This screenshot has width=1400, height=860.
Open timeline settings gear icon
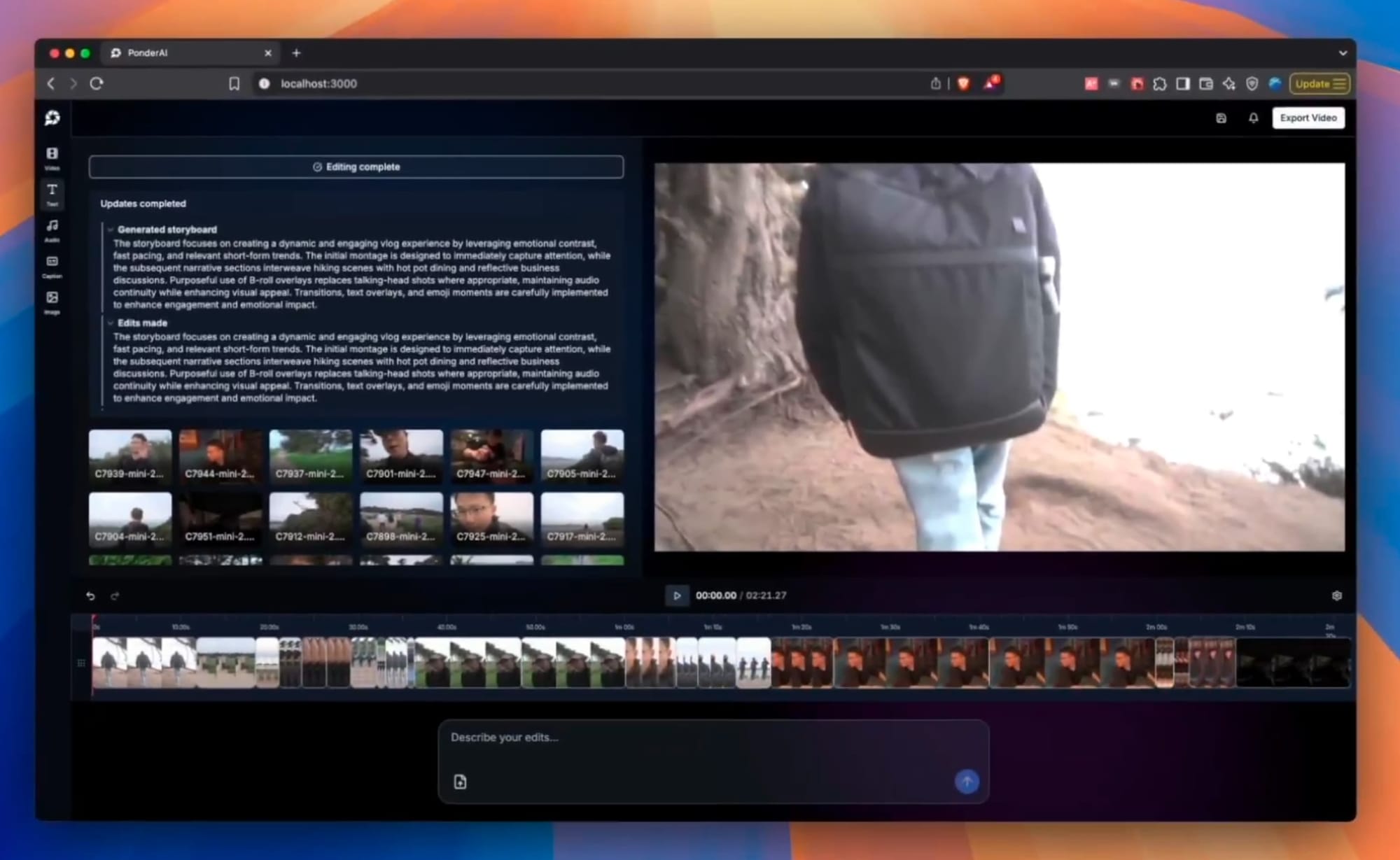(x=1336, y=595)
